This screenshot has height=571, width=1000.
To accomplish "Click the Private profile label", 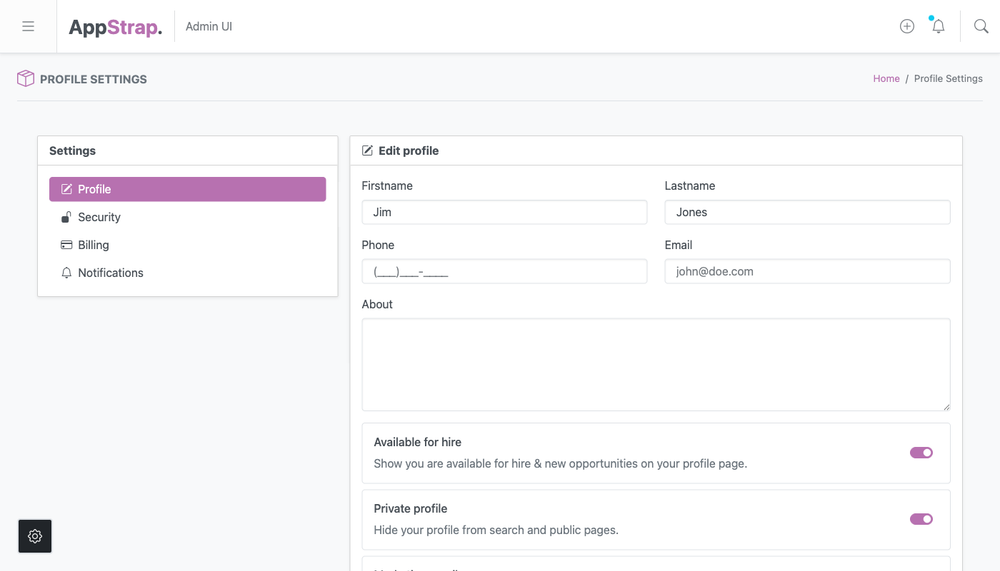I will click(x=410, y=508).
